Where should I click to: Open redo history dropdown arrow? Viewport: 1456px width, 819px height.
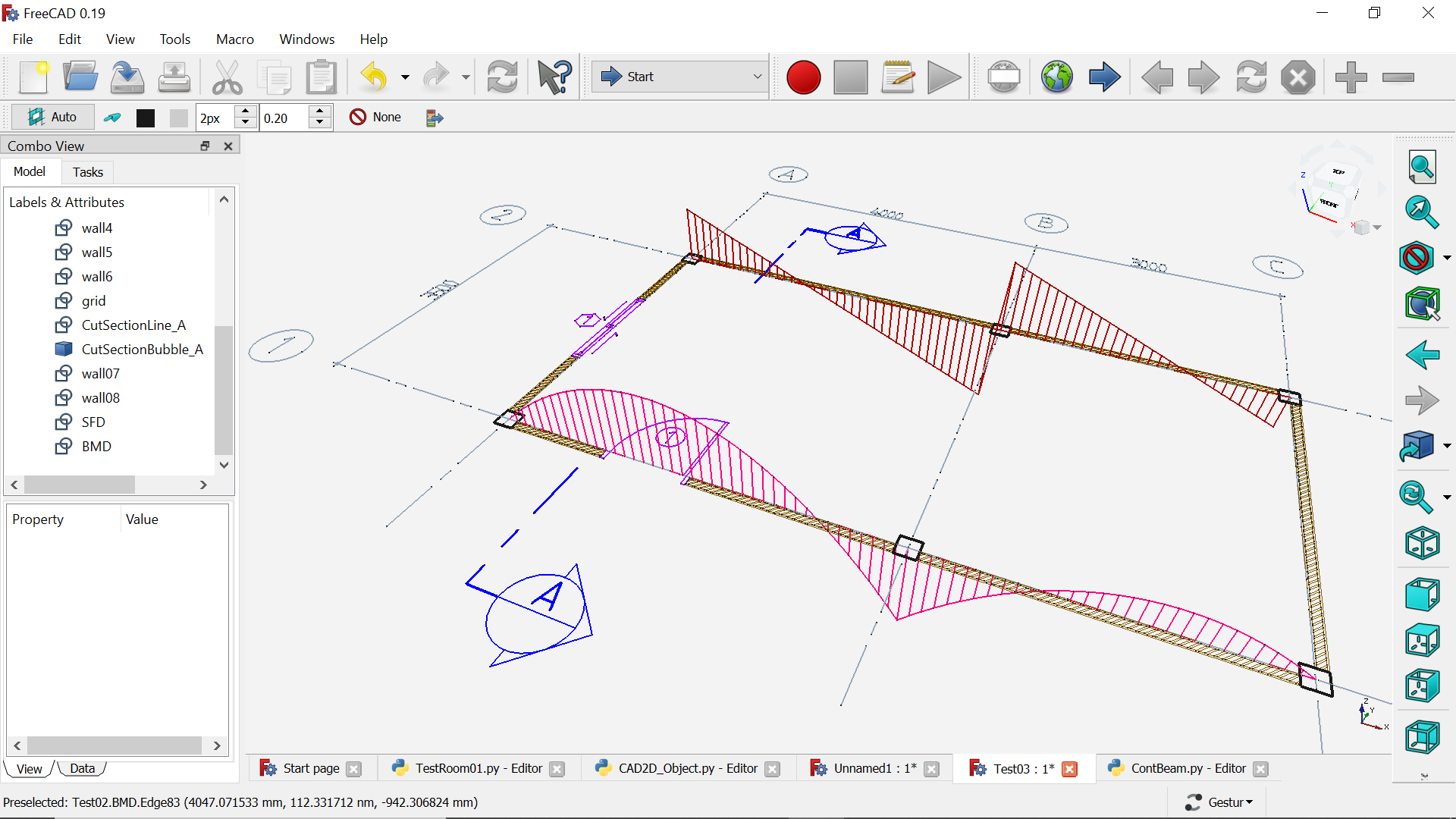pos(466,77)
